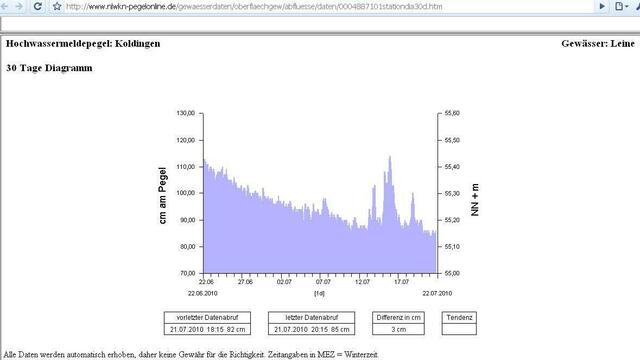This screenshot has width=640, height=360.
Task: Click the 07.07 date tick label
Action: (323, 282)
